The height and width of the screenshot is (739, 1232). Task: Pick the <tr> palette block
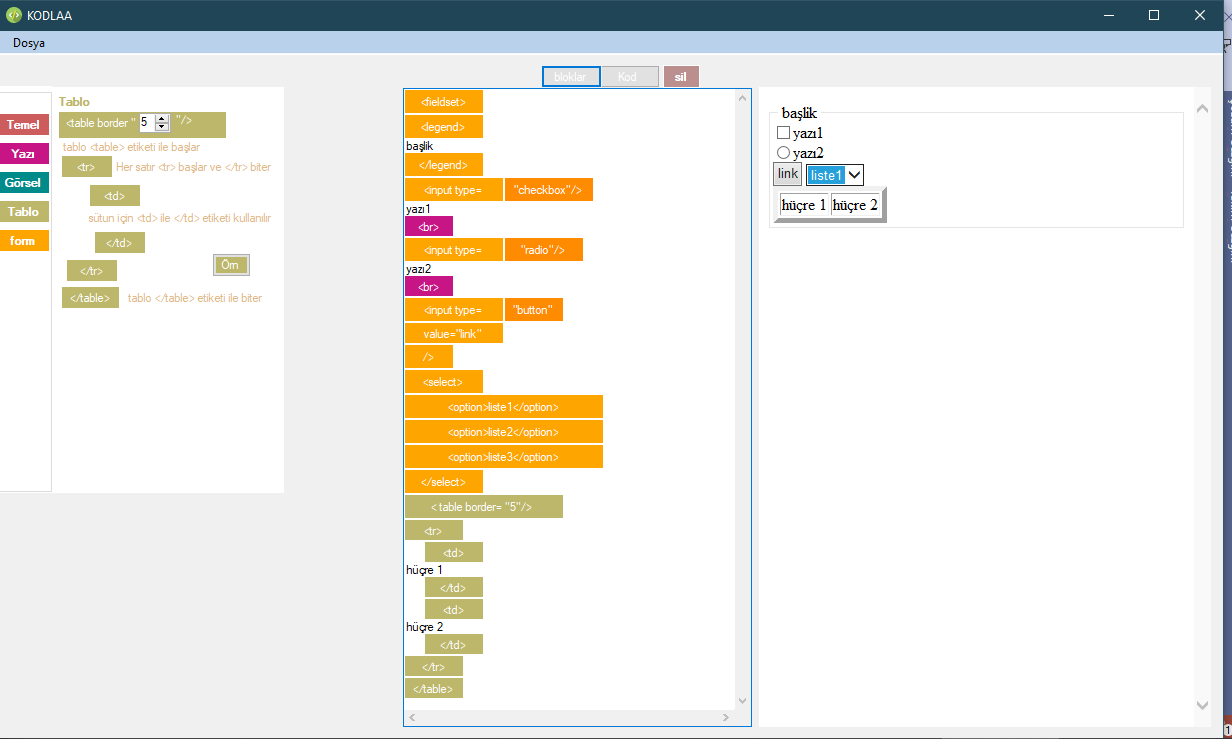pos(87,167)
